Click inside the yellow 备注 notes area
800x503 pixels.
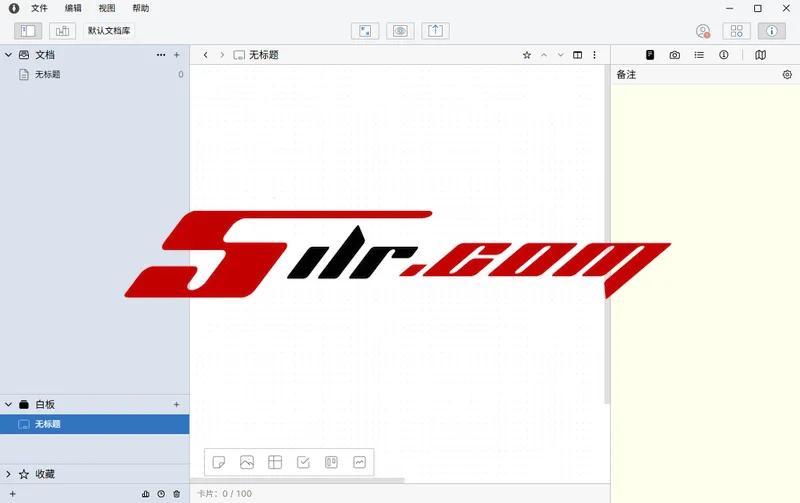pos(705,293)
